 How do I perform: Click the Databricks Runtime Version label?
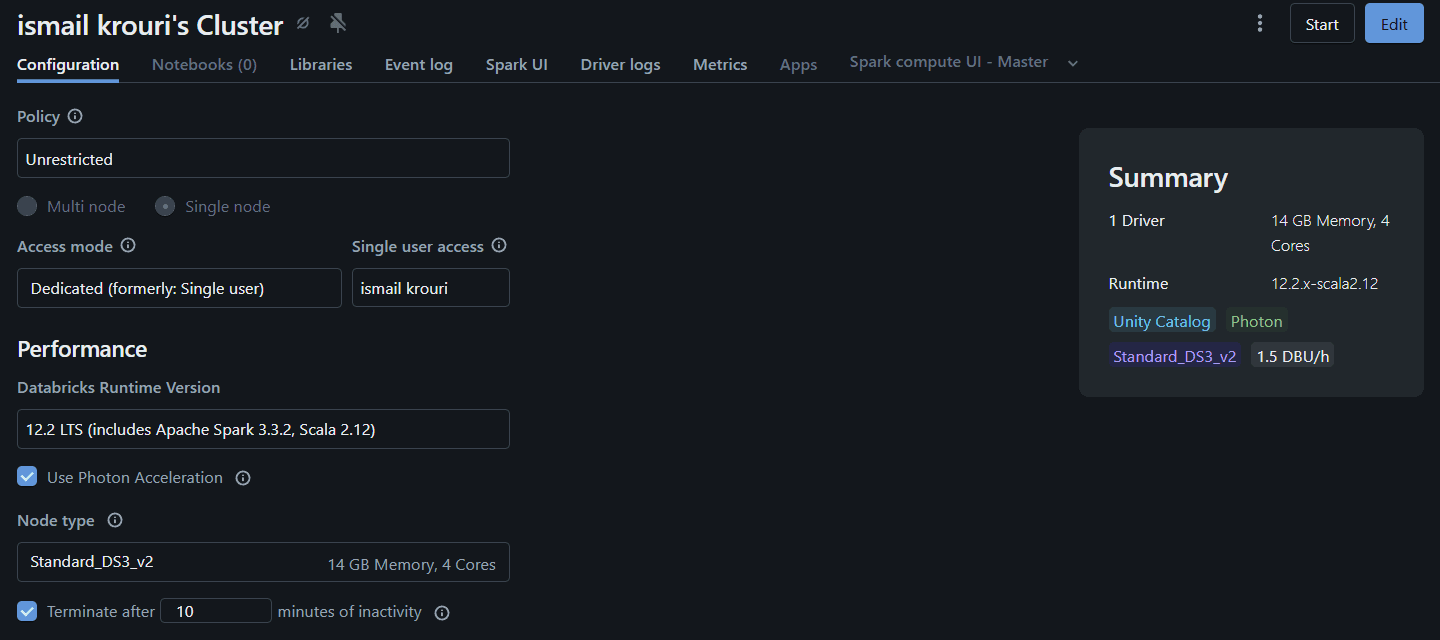tap(119, 388)
